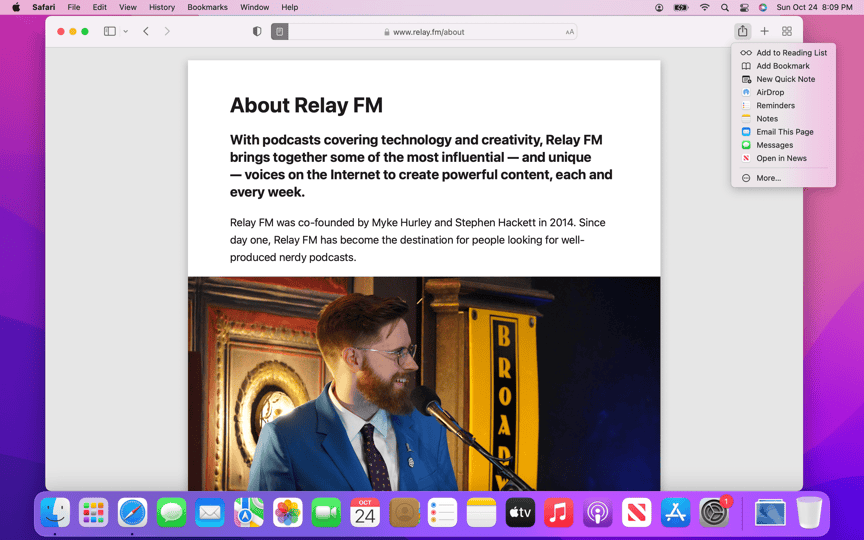864x540 pixels.
Task: Click the minimized window thumbnail in Dock
Action: [770, 512]
